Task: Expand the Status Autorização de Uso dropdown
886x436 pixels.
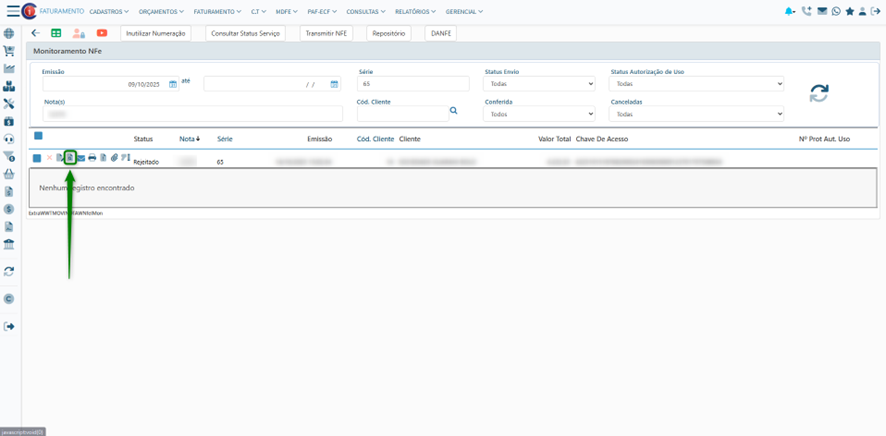Action: point(696,84)
